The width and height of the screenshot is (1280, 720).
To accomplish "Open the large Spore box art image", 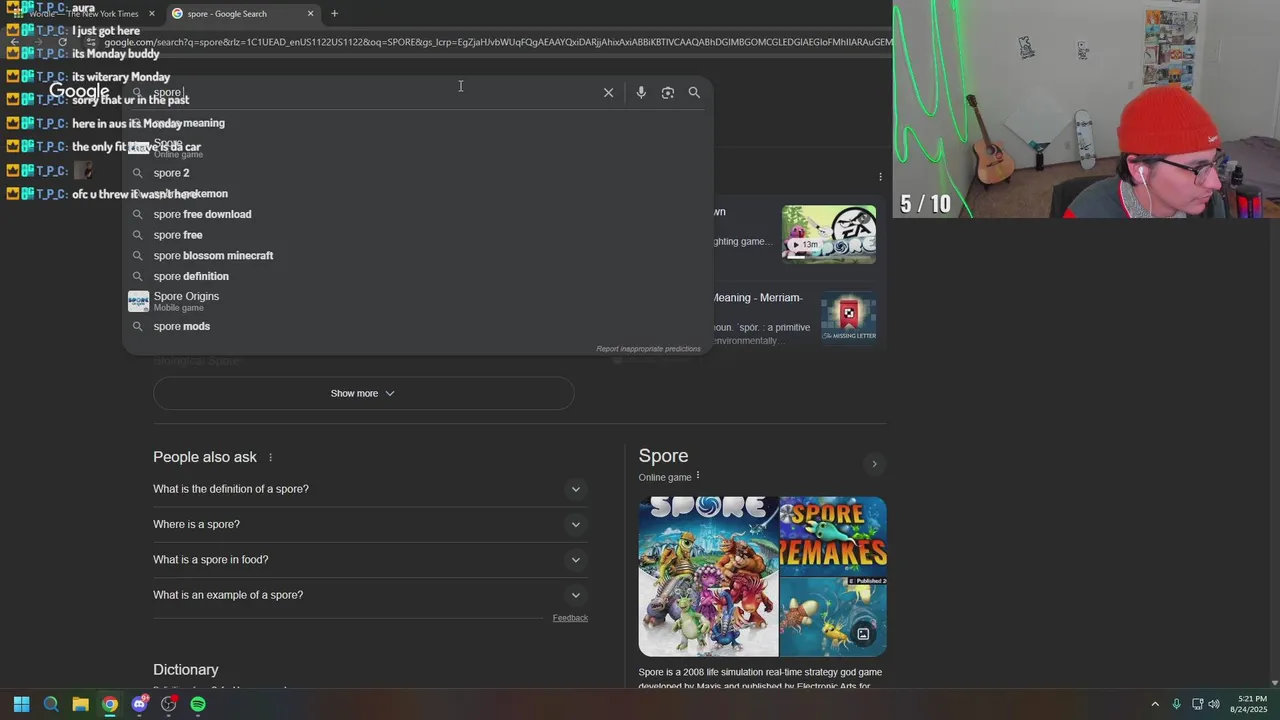I will pyautogui.click(x=708, y=576).
